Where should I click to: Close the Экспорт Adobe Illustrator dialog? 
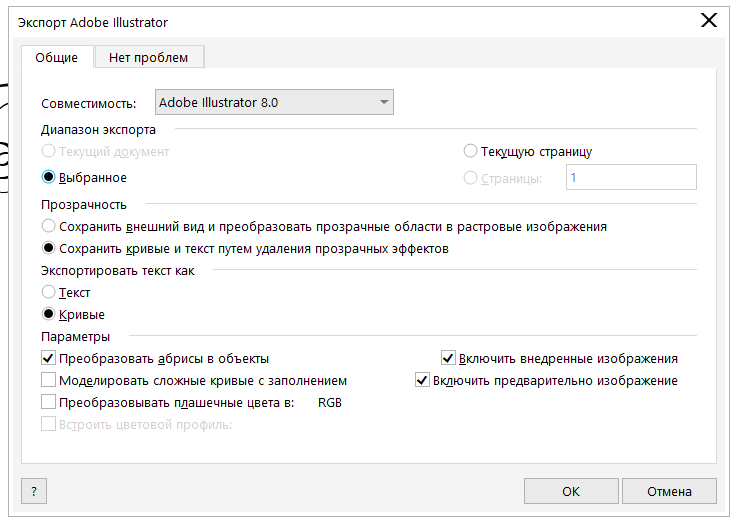[x=709, y=21]
